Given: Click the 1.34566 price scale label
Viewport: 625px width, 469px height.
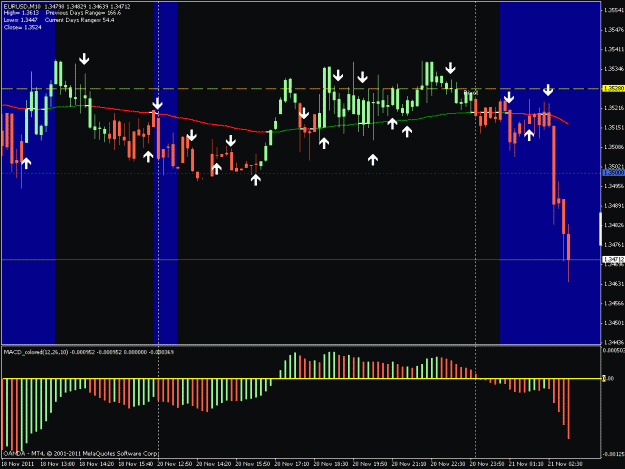Looking at the screenshot, I should click(614, 303).
